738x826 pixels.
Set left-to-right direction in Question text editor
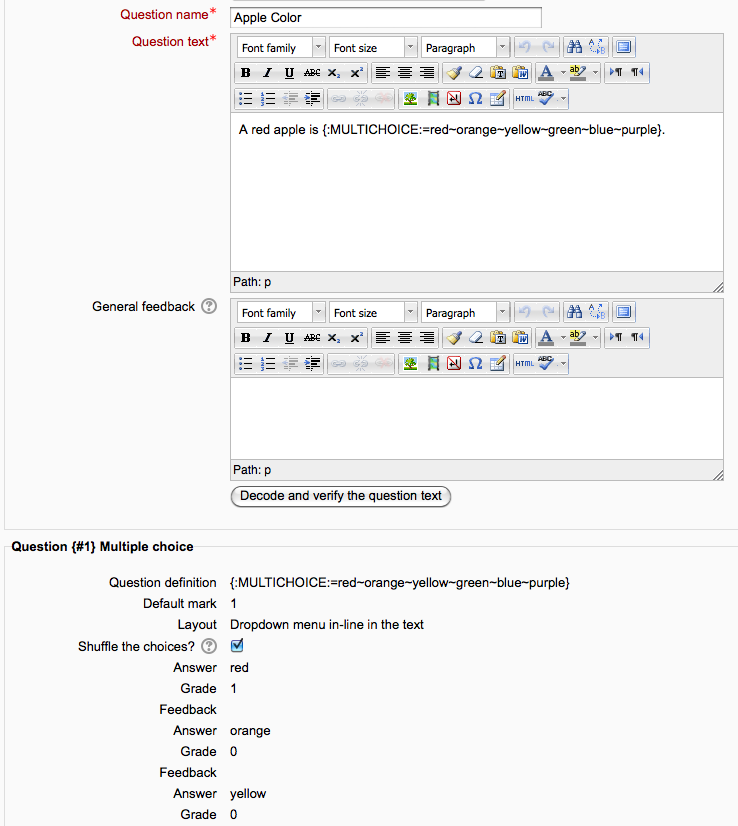click(616, 73)
